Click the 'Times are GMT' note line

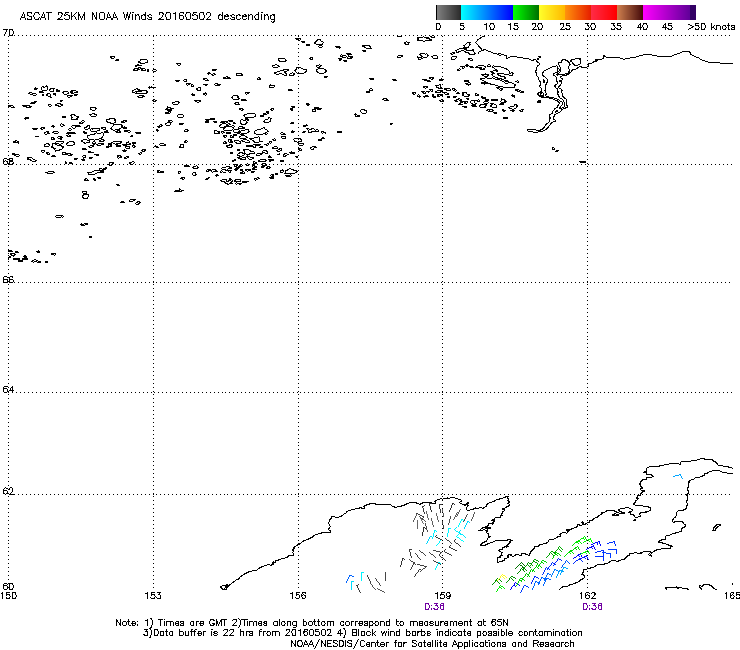(312, 623)
